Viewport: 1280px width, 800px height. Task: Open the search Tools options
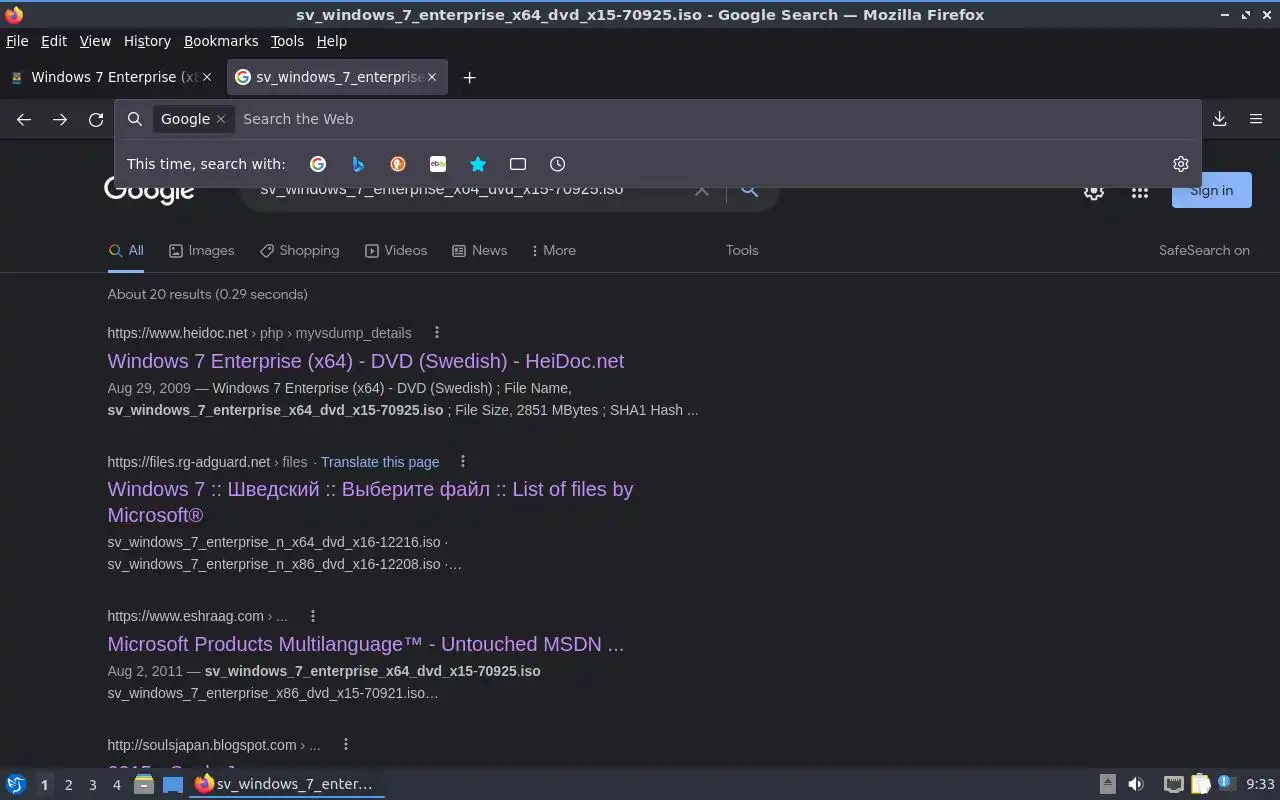pyautogui.click(x=742, y=251)
